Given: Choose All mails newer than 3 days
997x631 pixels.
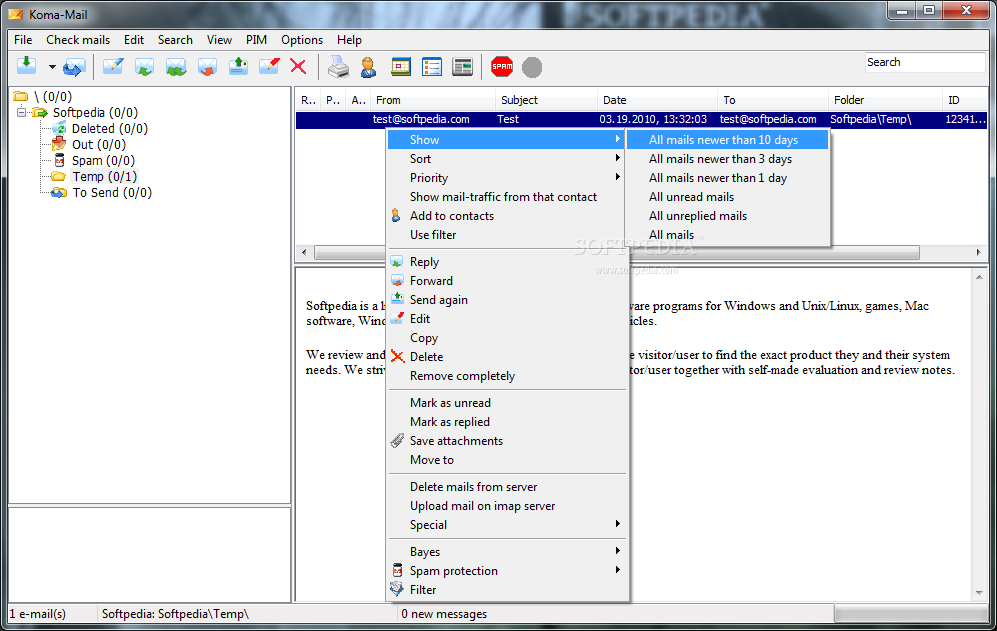Looking at the screenshot, I should (727, 159).
